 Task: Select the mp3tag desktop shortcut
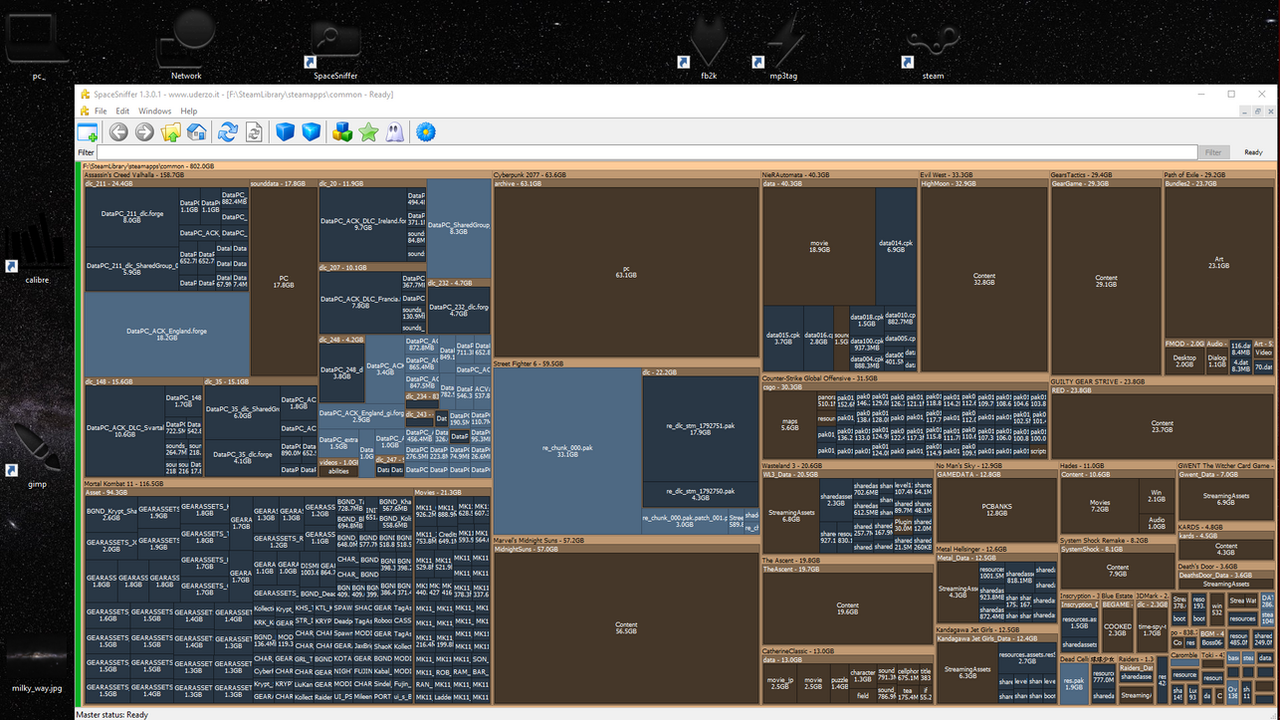point(783,46)
